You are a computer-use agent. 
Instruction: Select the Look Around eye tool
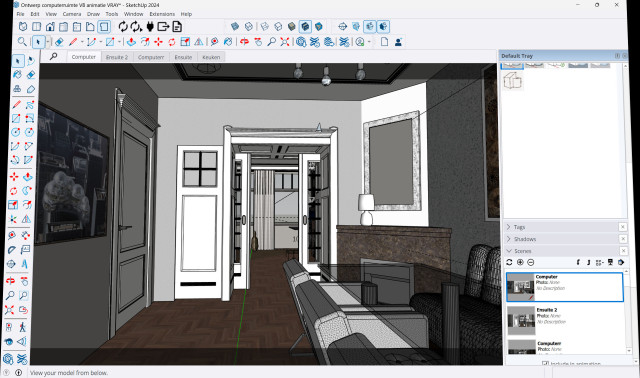point(9,342)
